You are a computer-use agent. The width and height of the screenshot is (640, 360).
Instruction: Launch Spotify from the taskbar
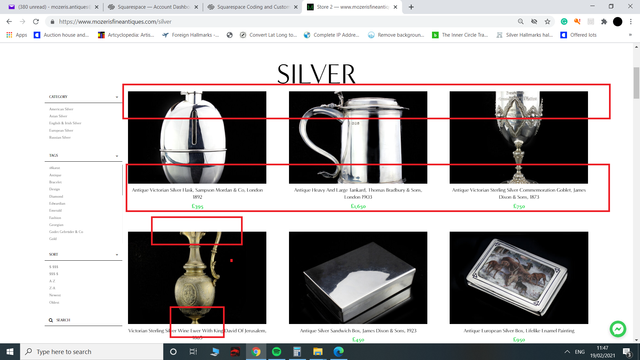click(x=276, y=351)
